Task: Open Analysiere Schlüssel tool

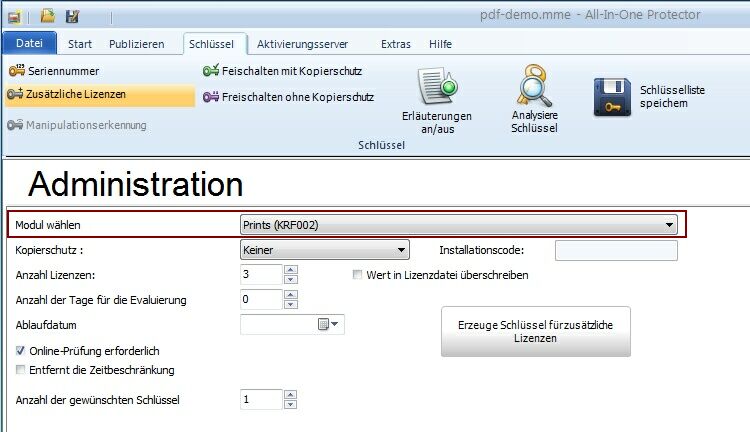Action: point(534,110)
